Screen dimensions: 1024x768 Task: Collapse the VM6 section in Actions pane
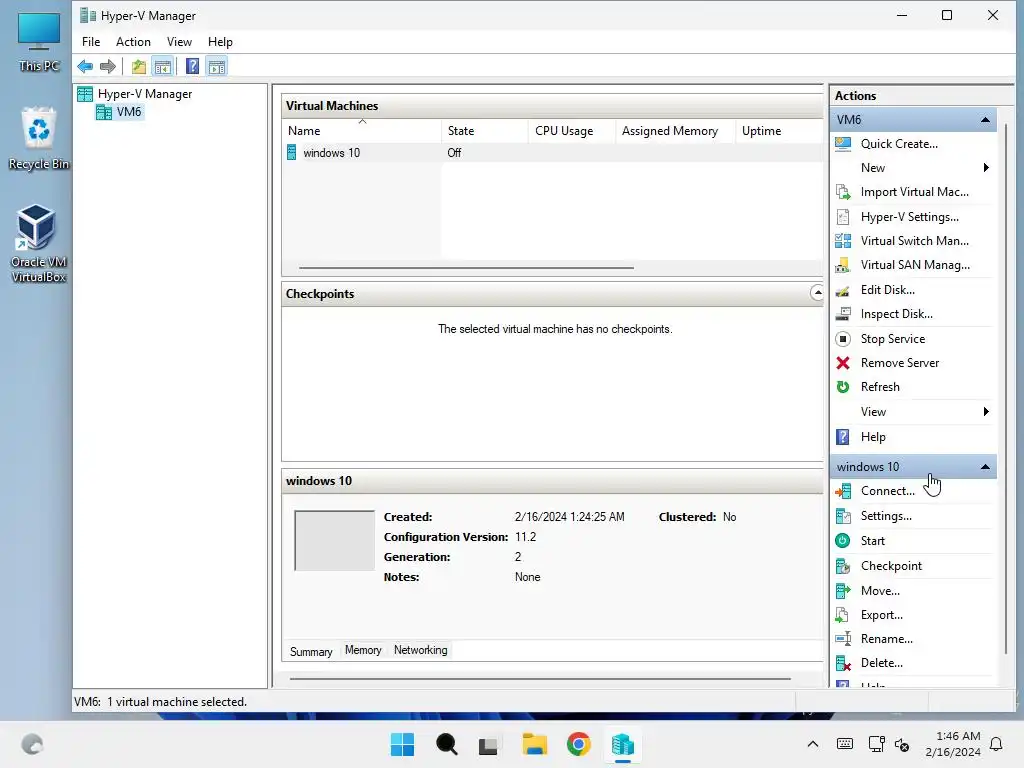pos(985,120)
